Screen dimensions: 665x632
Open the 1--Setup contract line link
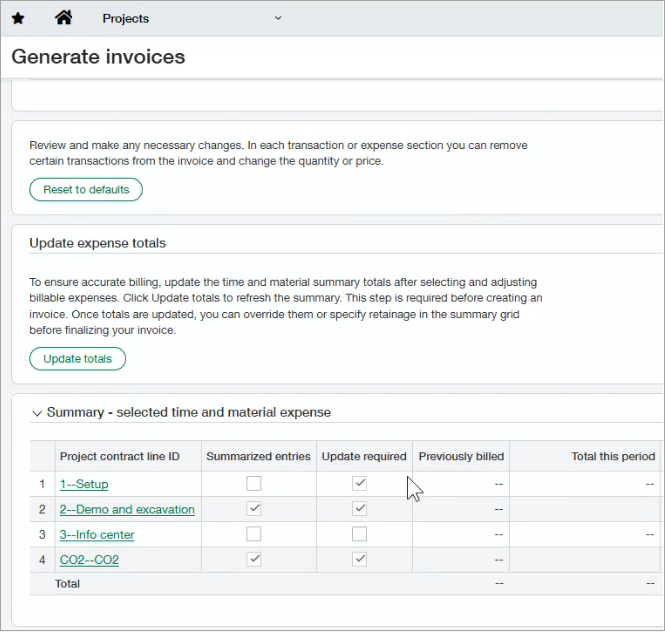pyautogui.click(x=84, y=484)
